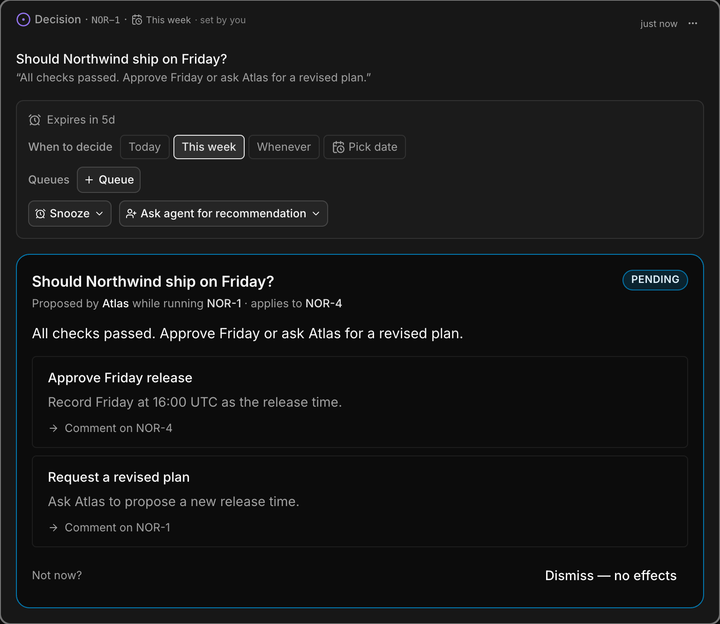Choose the Request a revised plan option

pyautogui.click(x=360, y=501)
